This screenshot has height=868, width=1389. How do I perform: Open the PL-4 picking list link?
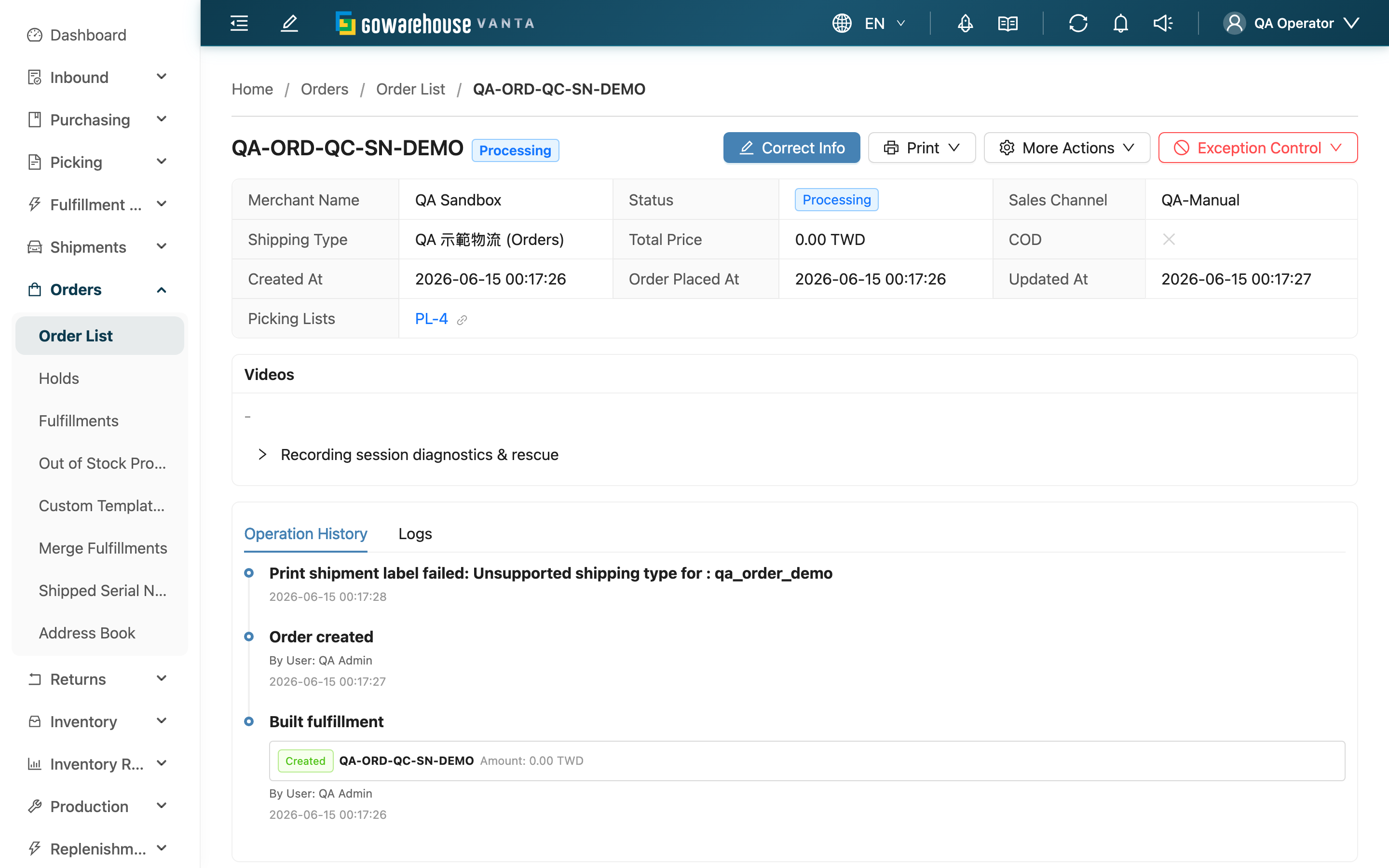coord(431,319)
